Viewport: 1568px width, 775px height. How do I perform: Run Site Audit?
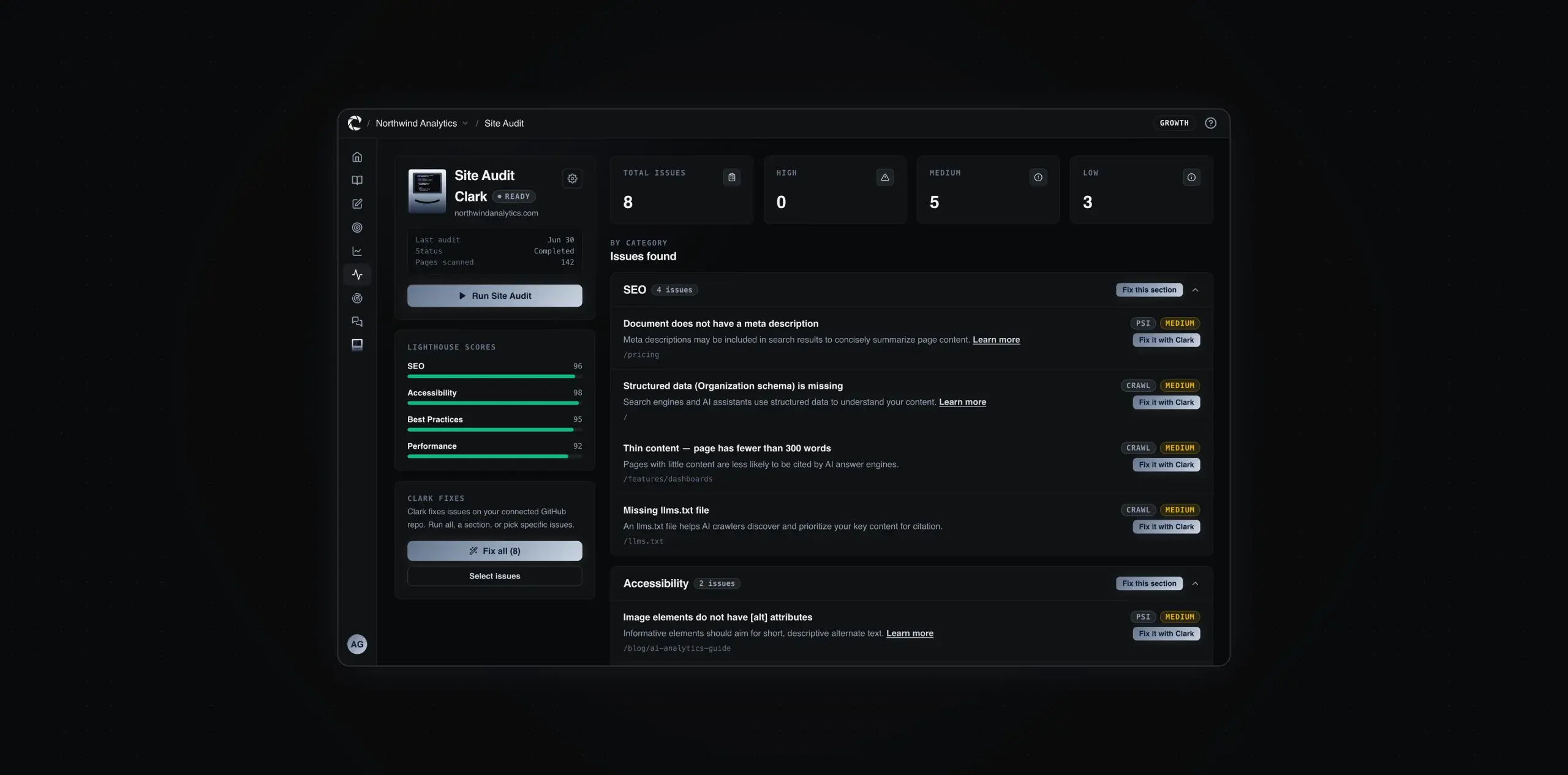495,296
